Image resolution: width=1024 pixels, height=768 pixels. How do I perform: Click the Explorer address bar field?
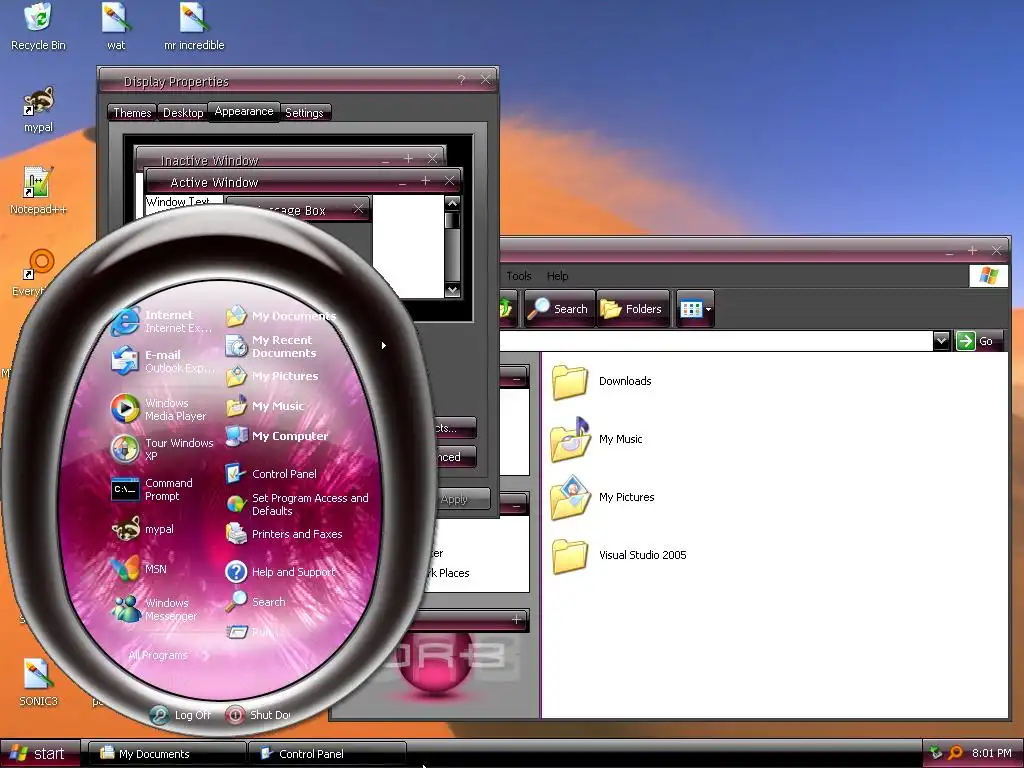click(x=716, y=341)
